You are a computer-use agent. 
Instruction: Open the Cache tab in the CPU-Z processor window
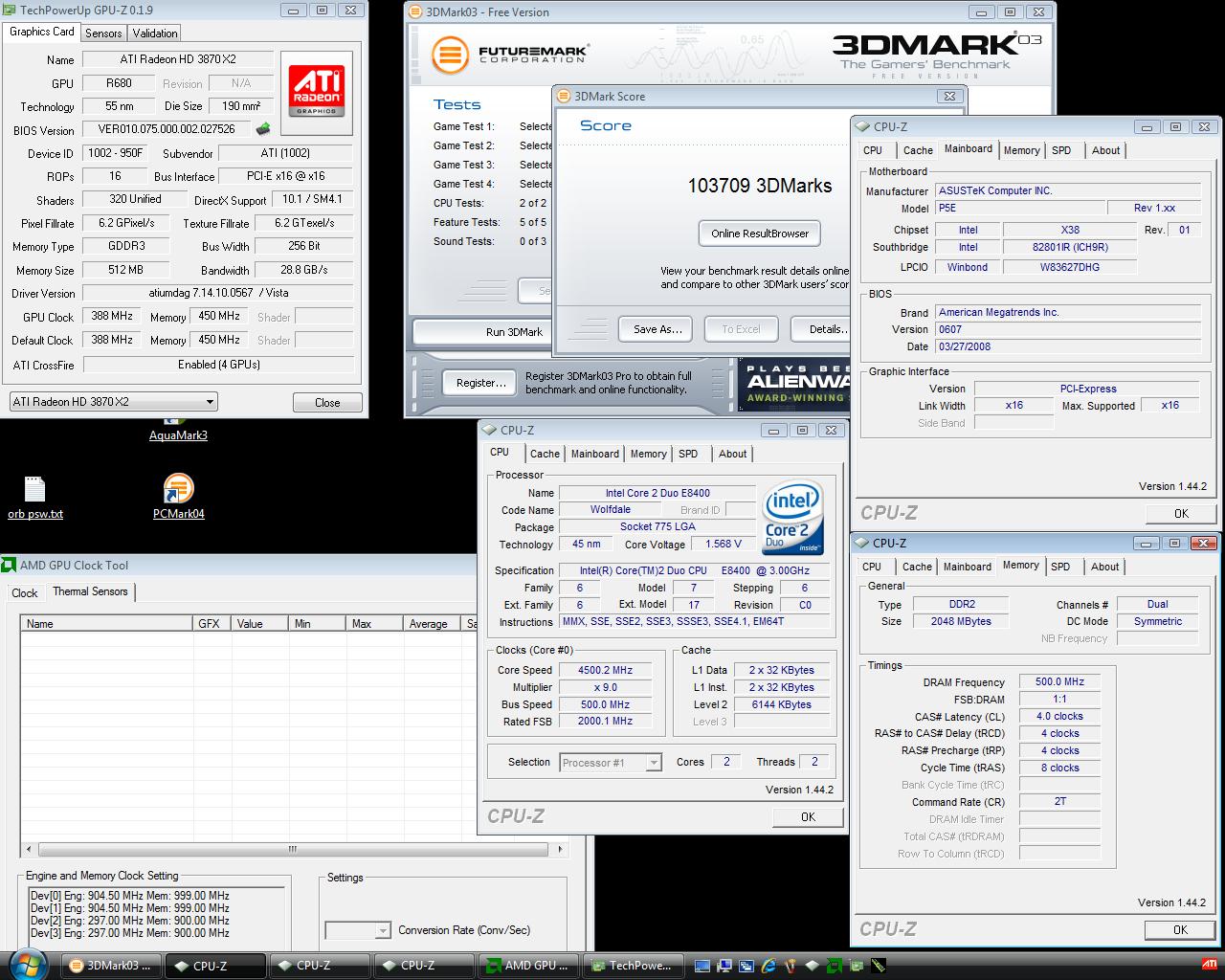pyautogui.click(x=545, y=454)
